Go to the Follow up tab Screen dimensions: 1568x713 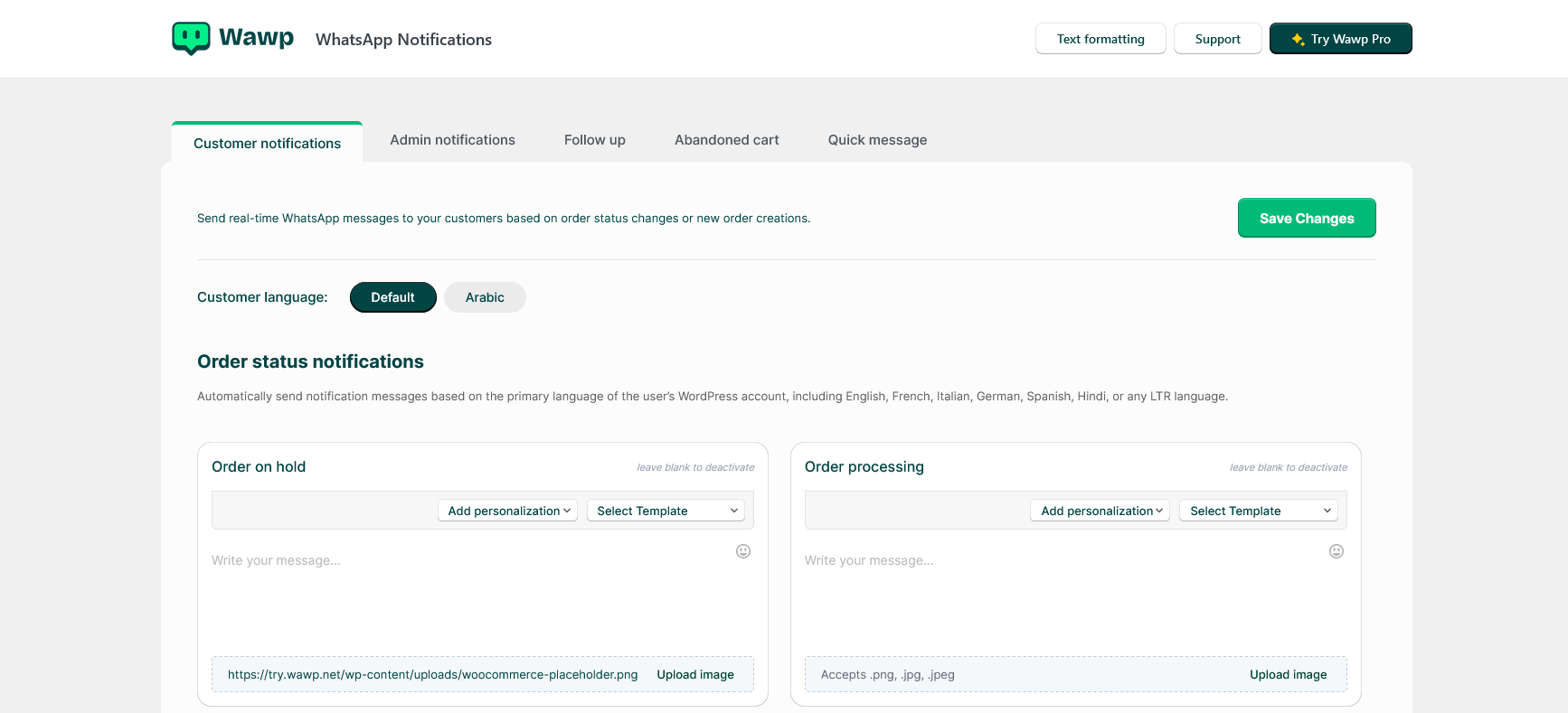point(595,140)
